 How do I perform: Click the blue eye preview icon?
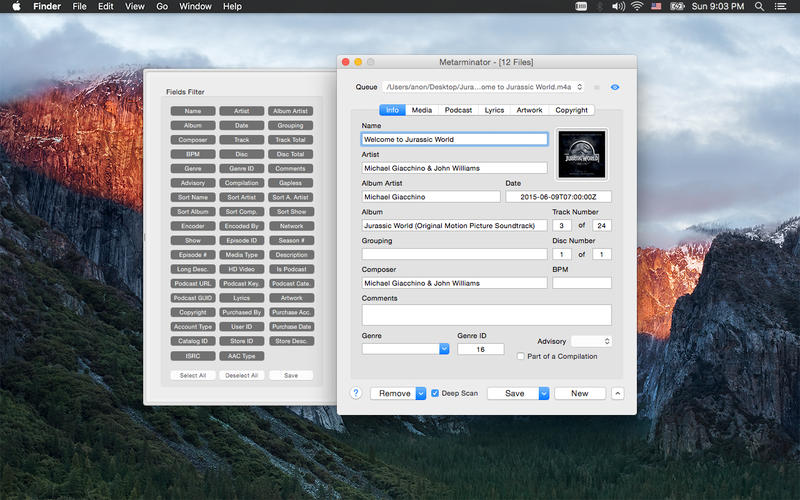[x=615, y=87]
